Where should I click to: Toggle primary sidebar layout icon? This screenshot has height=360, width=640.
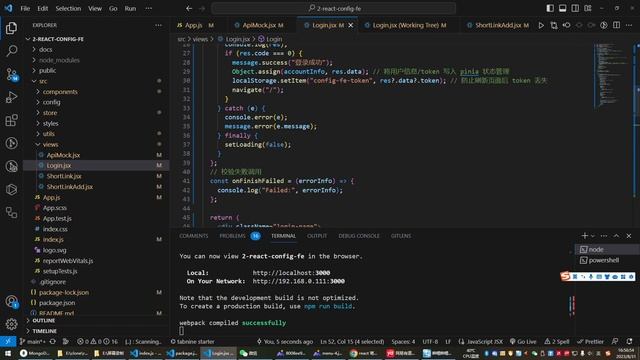click(x=550, y=8)
